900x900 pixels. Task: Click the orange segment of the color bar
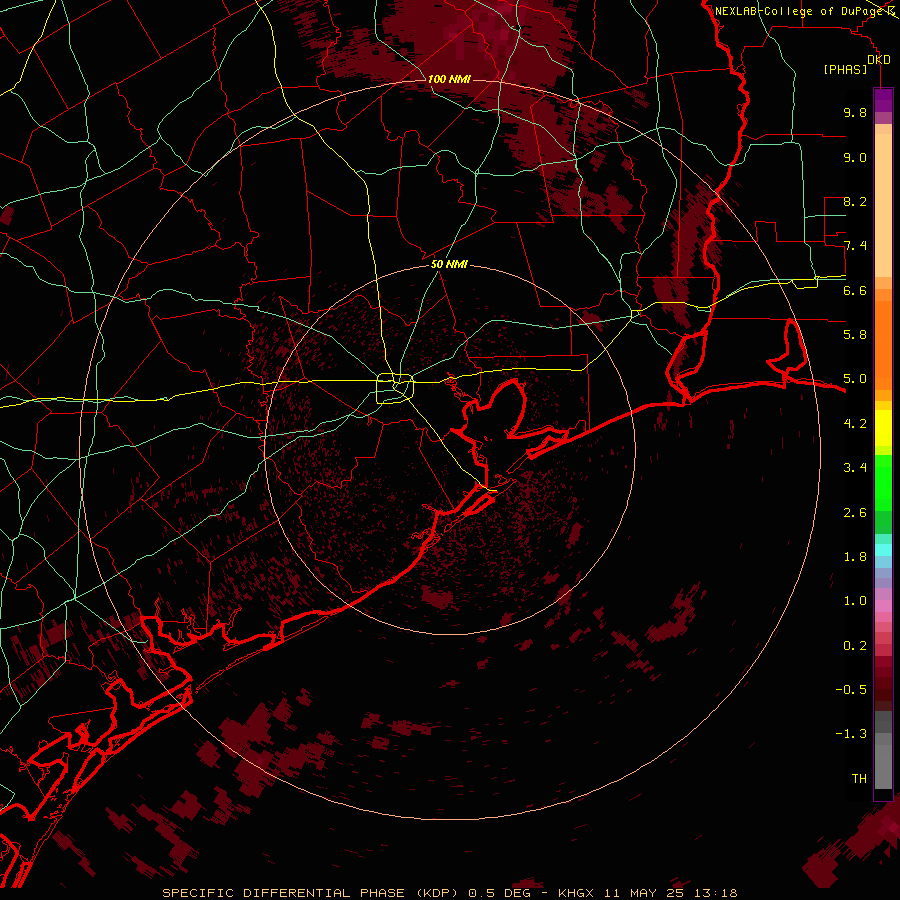(883, 346)
